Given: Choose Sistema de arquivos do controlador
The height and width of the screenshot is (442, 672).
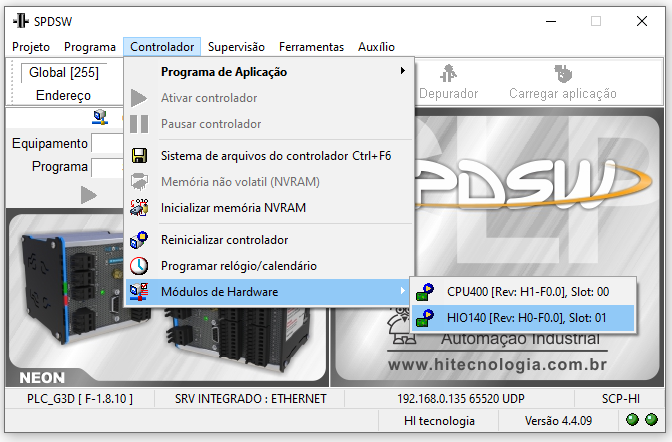Looking at the screenshot, I should tap(269, 156).
